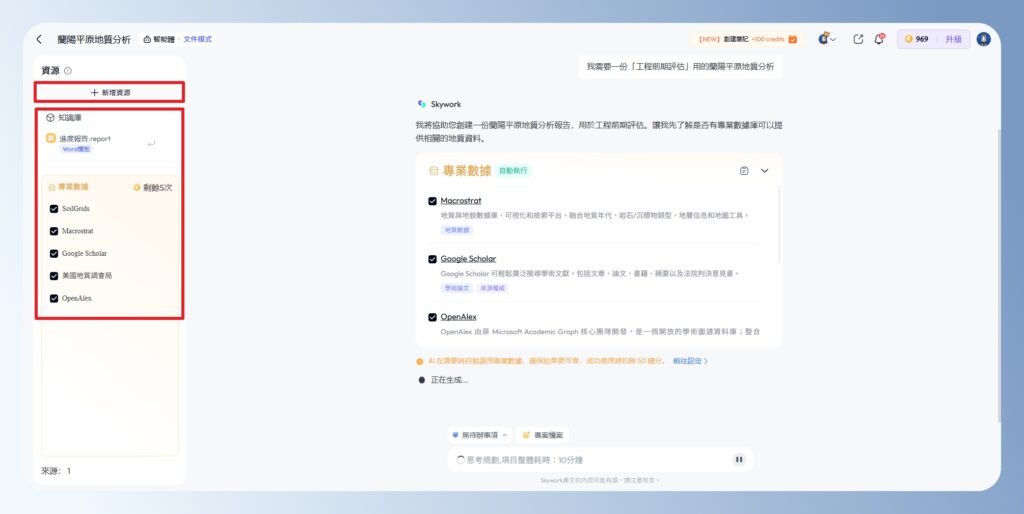This screenshot has height=514, width=1024.
Task: Click the database icon in 專業數據 card header
Action: (434, 171)
